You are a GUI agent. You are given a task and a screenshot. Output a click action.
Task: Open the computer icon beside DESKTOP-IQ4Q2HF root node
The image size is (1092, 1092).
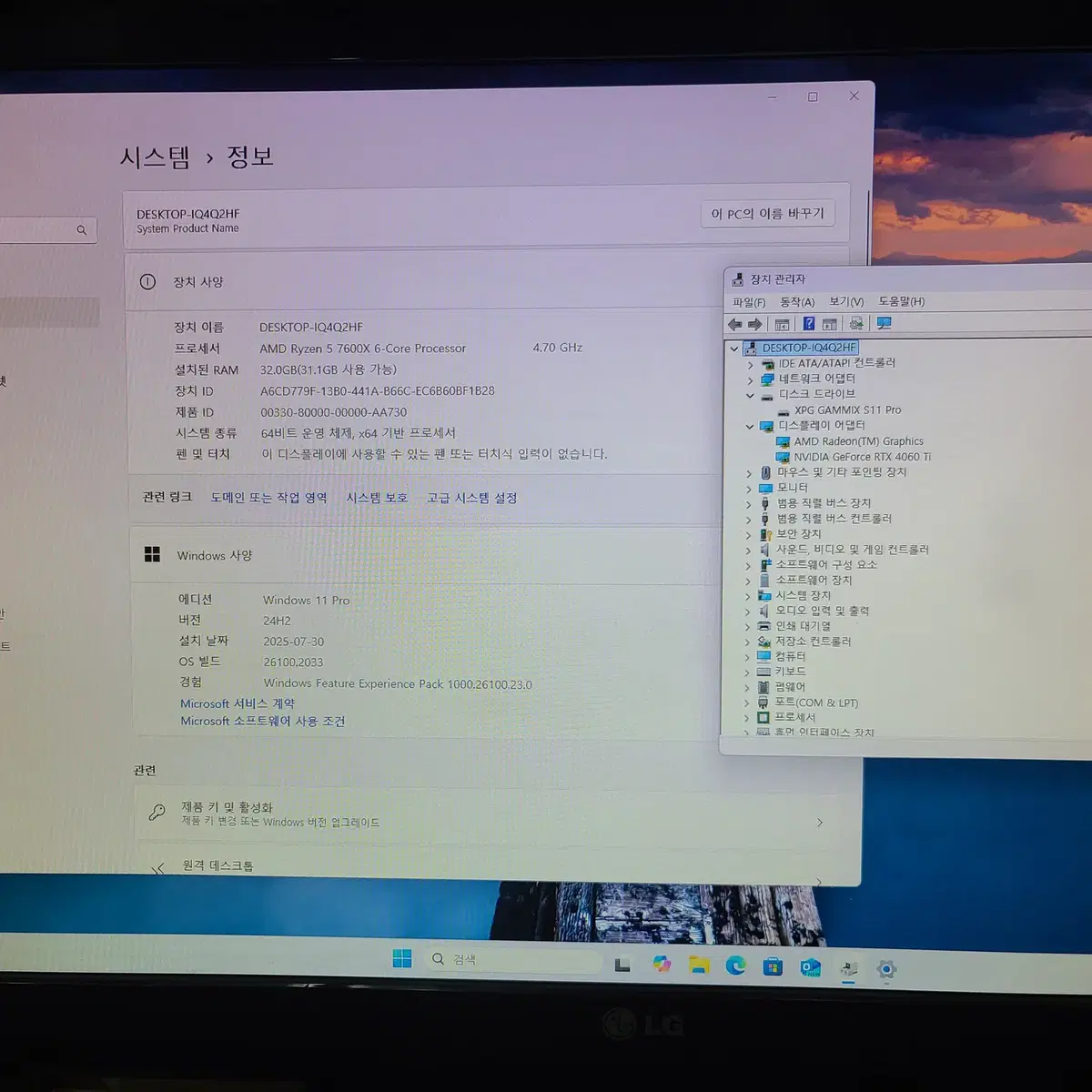[x=751, y=348]
